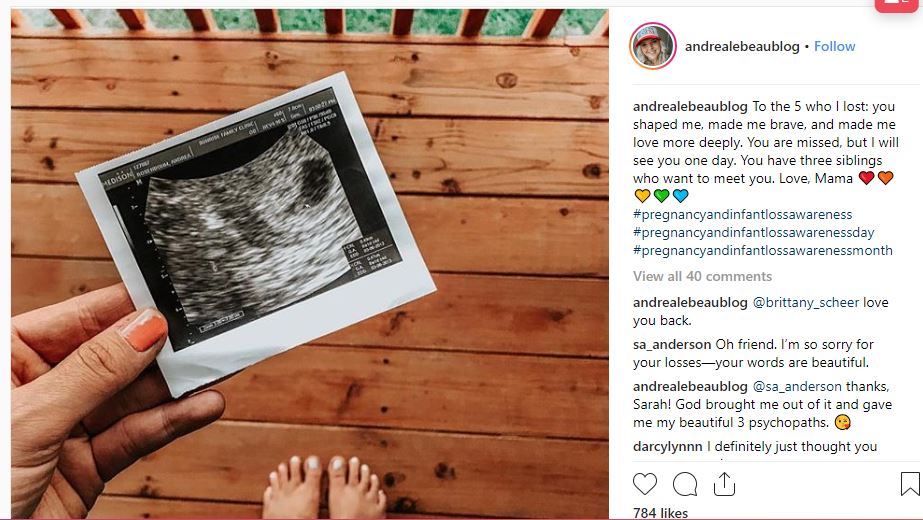923x520 pixels.
Task: Click the red button at top right corner
Action: pyautogui.click(x=896, y=5)
